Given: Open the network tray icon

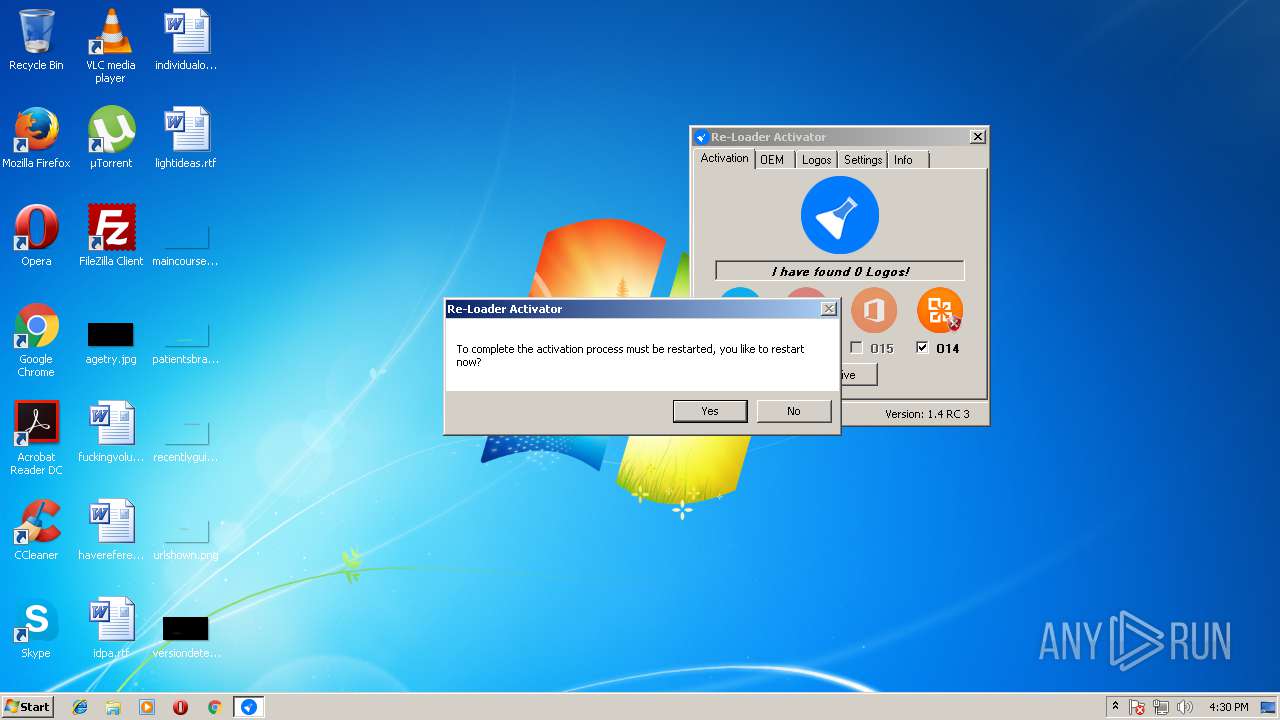Looking at the screenshot, I should (x=1161, y=707).
